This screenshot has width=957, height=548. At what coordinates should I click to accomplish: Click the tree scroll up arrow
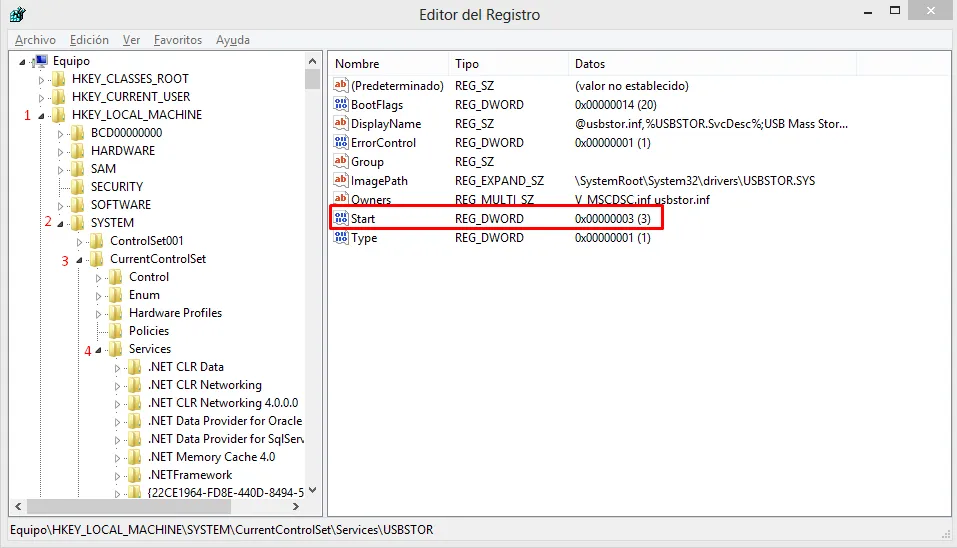click(x=312, y=60)
